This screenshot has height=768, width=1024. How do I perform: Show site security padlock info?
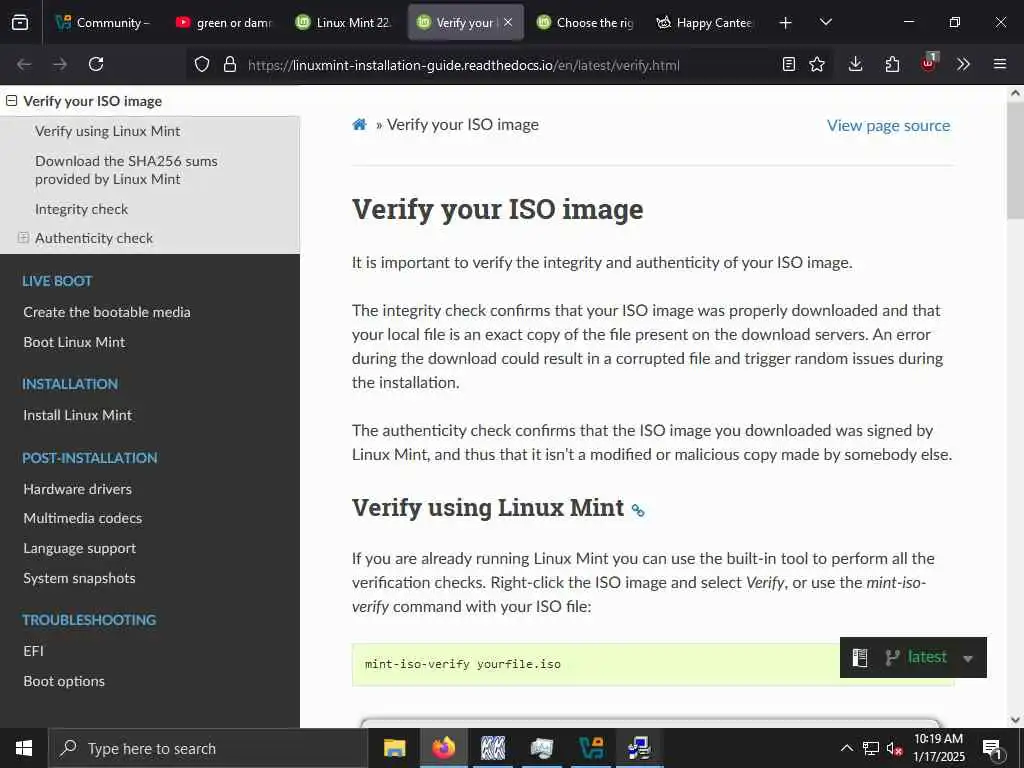coord(230,65)
